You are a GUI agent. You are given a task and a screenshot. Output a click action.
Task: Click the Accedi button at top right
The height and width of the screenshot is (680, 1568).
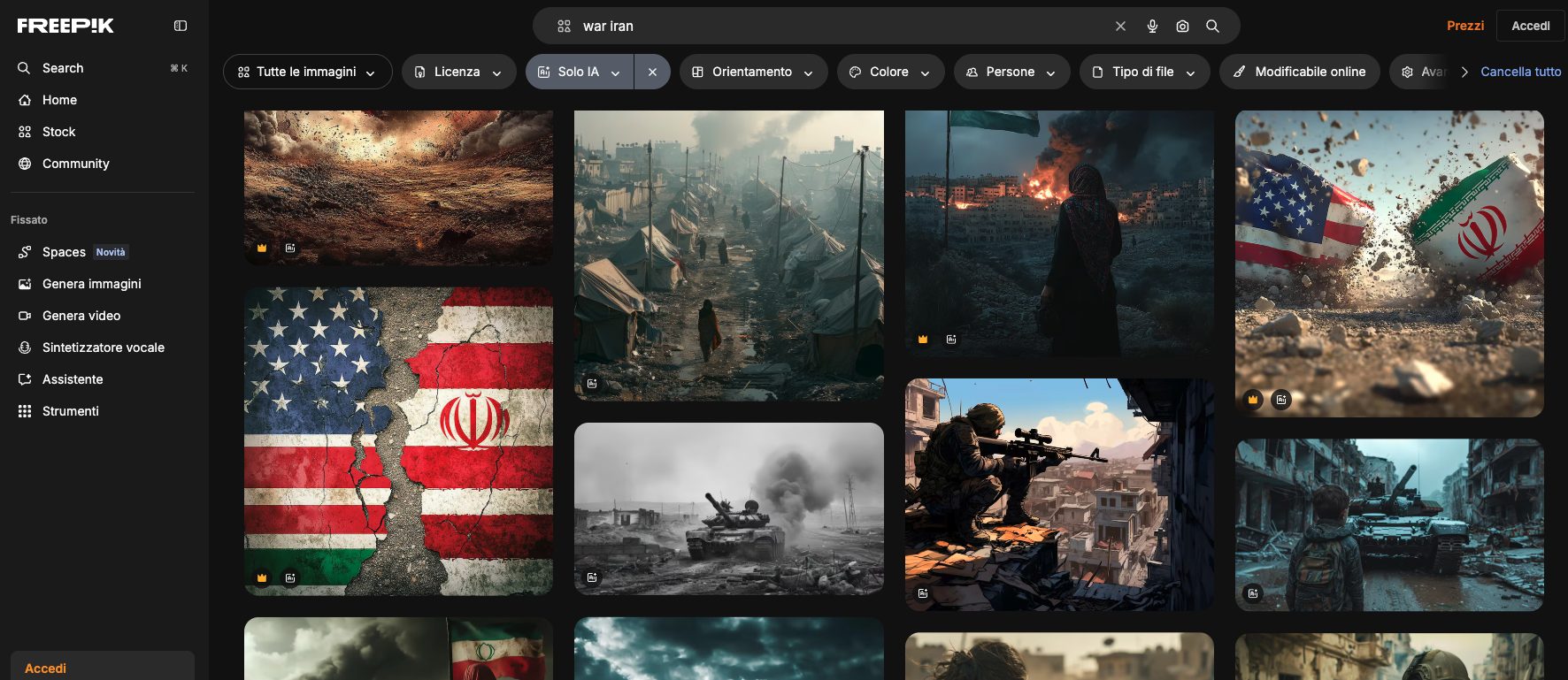coord(1531,26)
